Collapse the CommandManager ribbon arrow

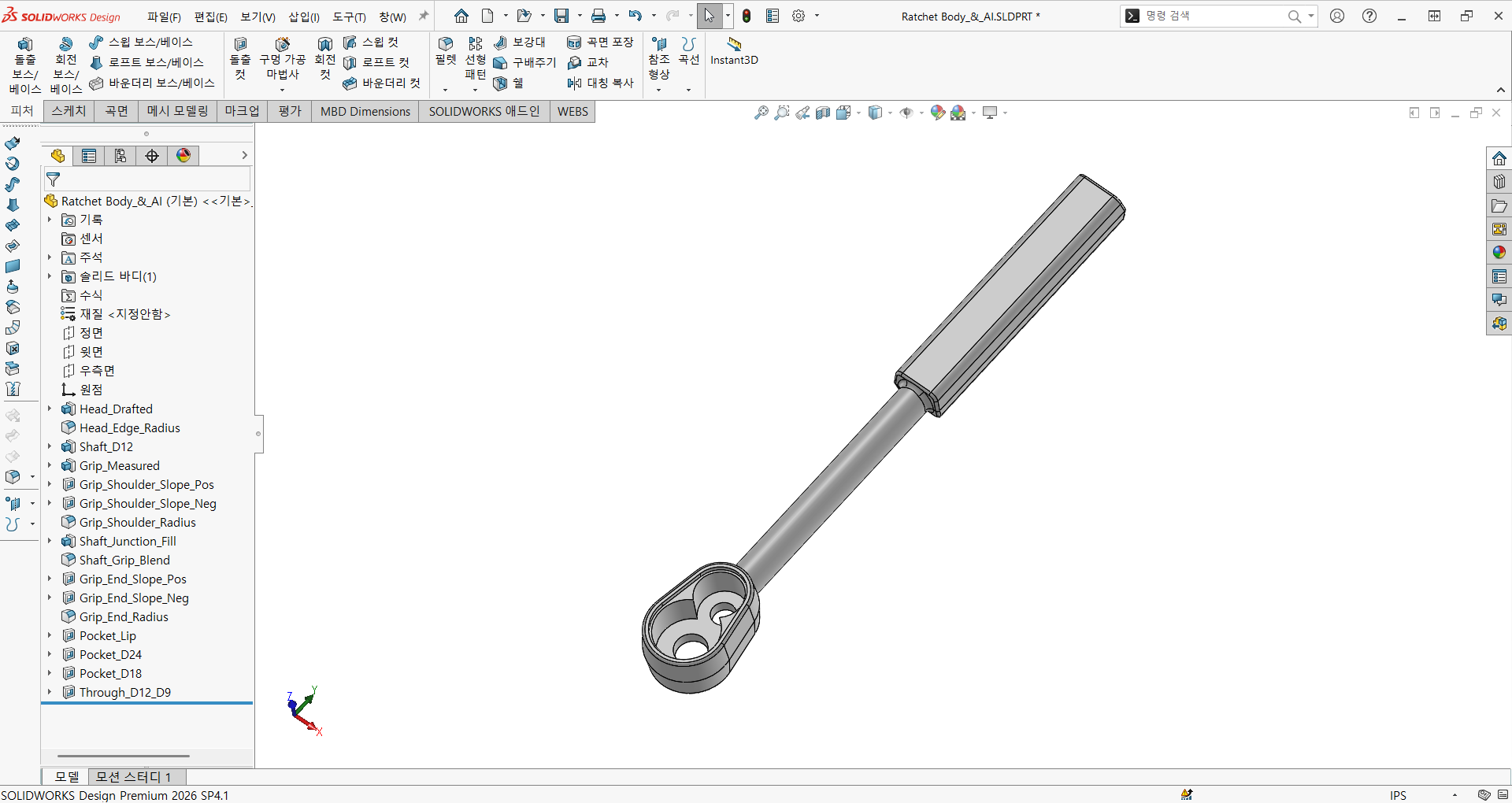click(x=1501, y=90)
